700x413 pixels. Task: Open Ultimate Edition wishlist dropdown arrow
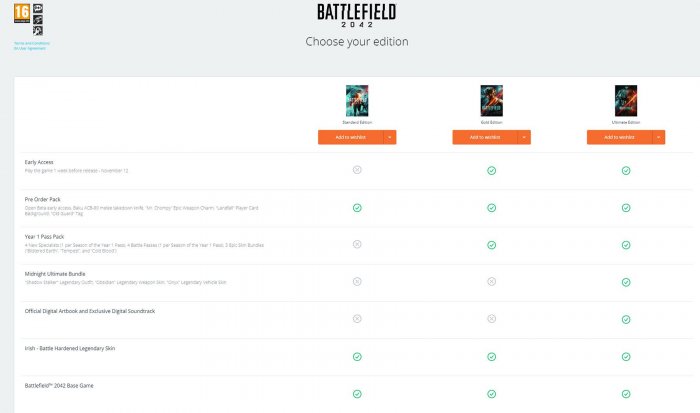(x=658, y=137)
